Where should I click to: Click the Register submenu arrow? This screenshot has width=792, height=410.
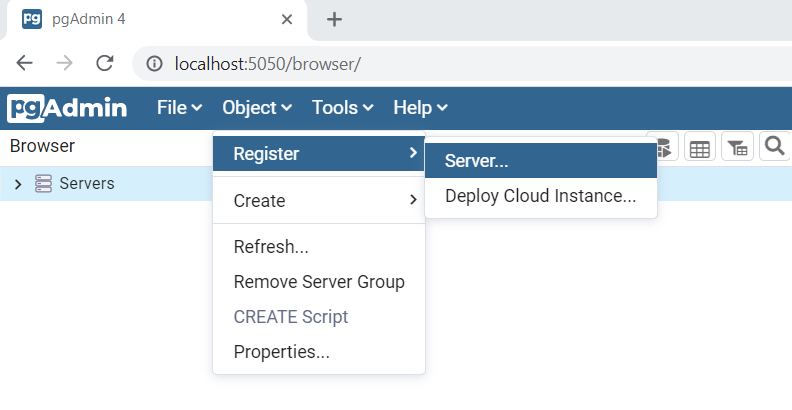413,152
